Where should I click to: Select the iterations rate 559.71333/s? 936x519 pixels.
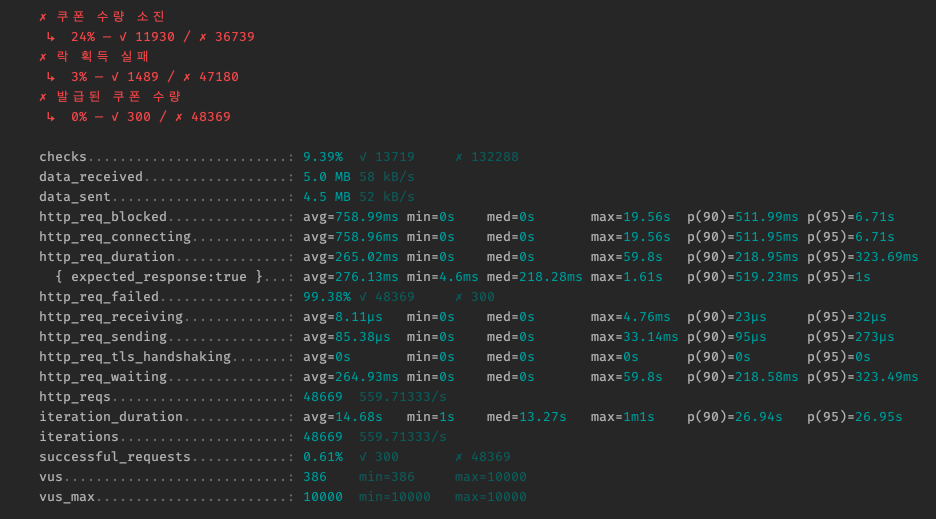pos(403,437)
